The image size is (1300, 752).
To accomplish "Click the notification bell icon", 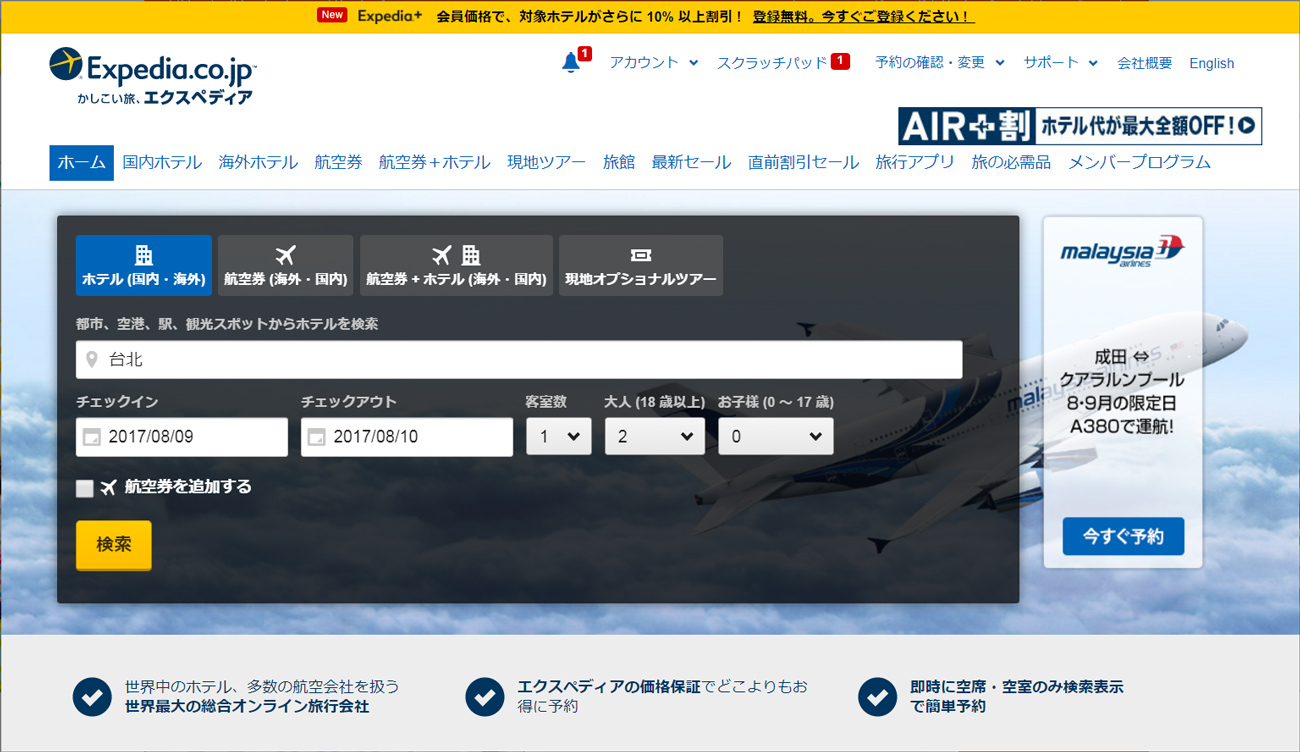I will 571,62.
